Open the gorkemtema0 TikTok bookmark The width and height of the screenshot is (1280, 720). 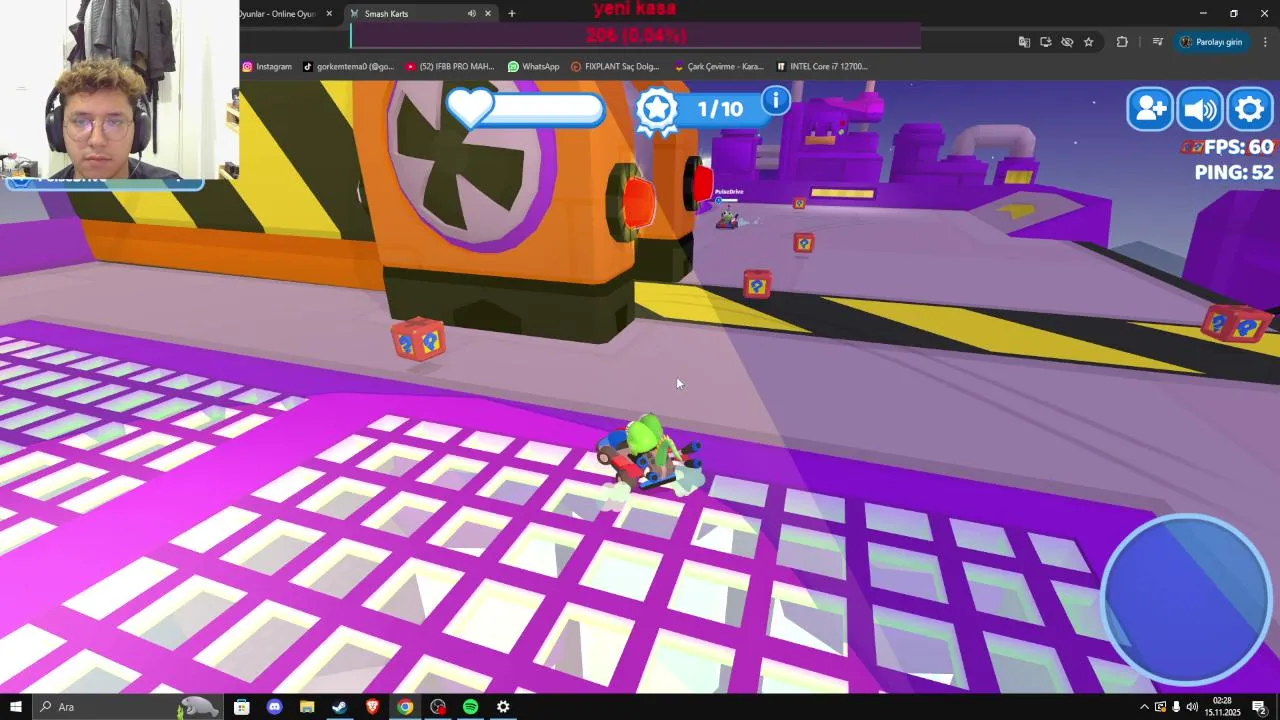tap(349, 67)
